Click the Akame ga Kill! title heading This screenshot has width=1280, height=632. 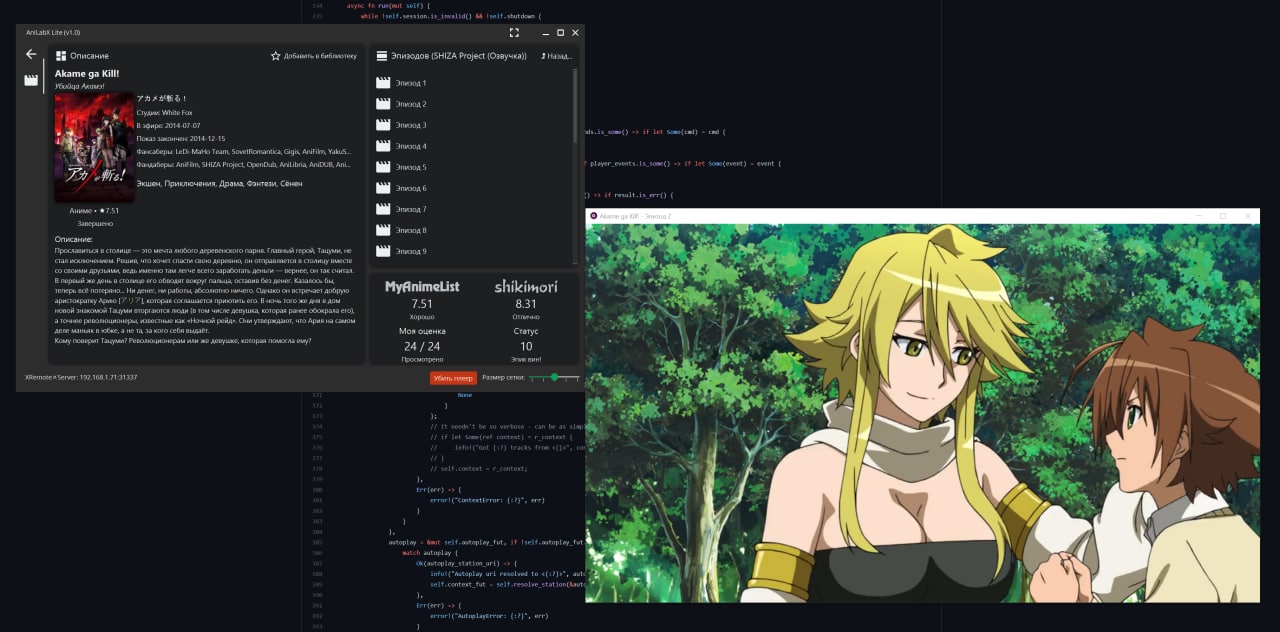click(x=87, y=74)
